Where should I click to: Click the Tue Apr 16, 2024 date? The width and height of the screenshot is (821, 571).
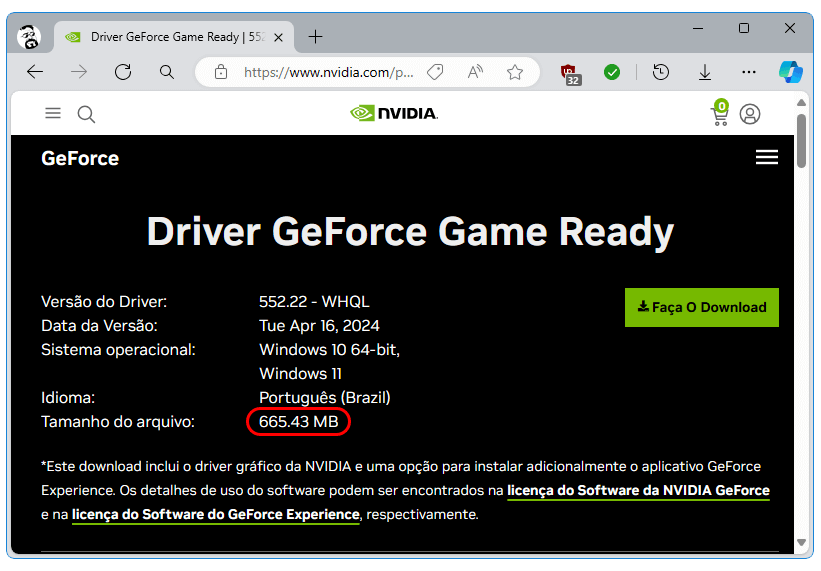319,326
